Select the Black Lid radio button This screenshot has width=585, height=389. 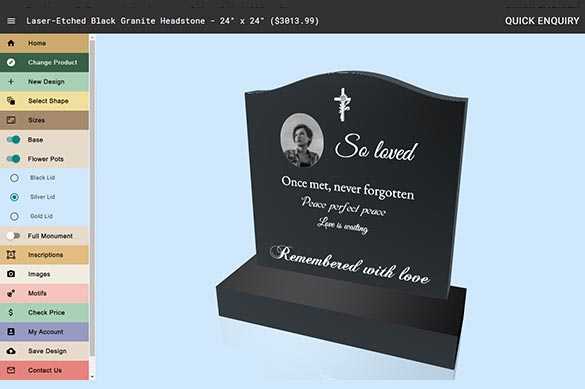click(14, 178)
